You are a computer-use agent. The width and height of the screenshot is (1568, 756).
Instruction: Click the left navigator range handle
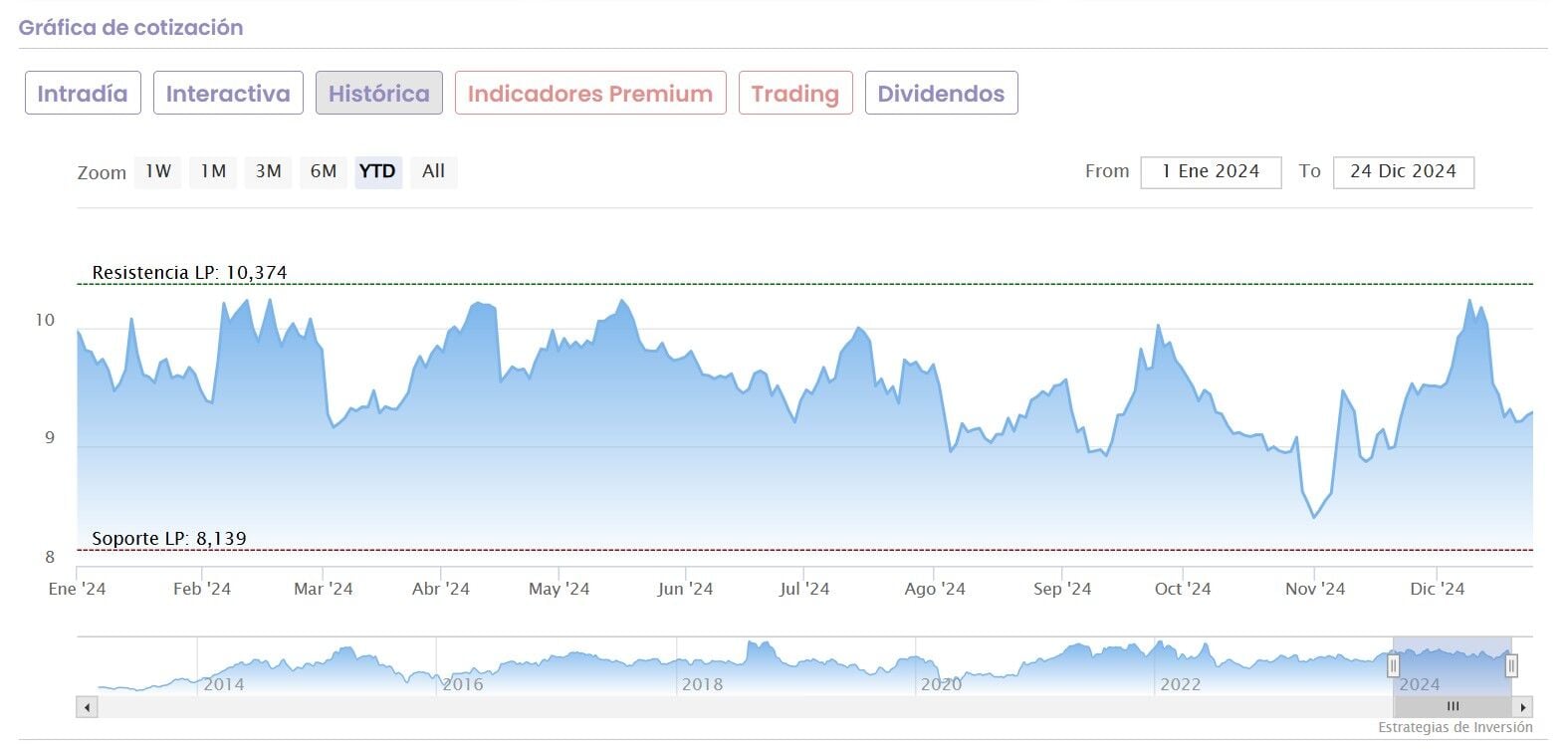pyautogui.click(x=1393, y=665)
